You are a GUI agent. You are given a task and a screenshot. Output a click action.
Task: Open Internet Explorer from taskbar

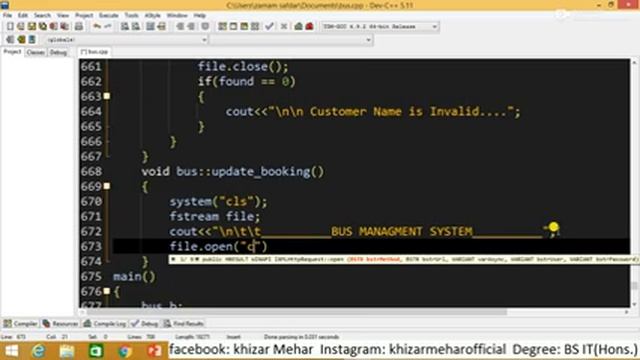pyautogui.click(x=39, y=351)
